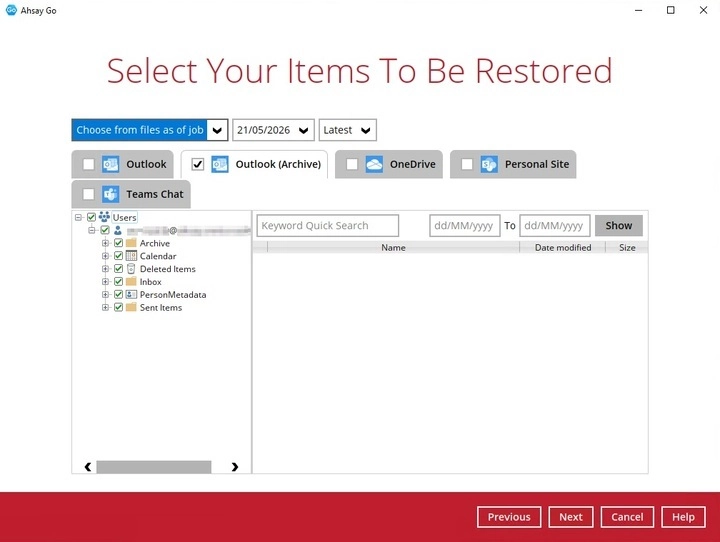Click the tree panel horizontal scrollbar thumb

click(x=154, y=467)
